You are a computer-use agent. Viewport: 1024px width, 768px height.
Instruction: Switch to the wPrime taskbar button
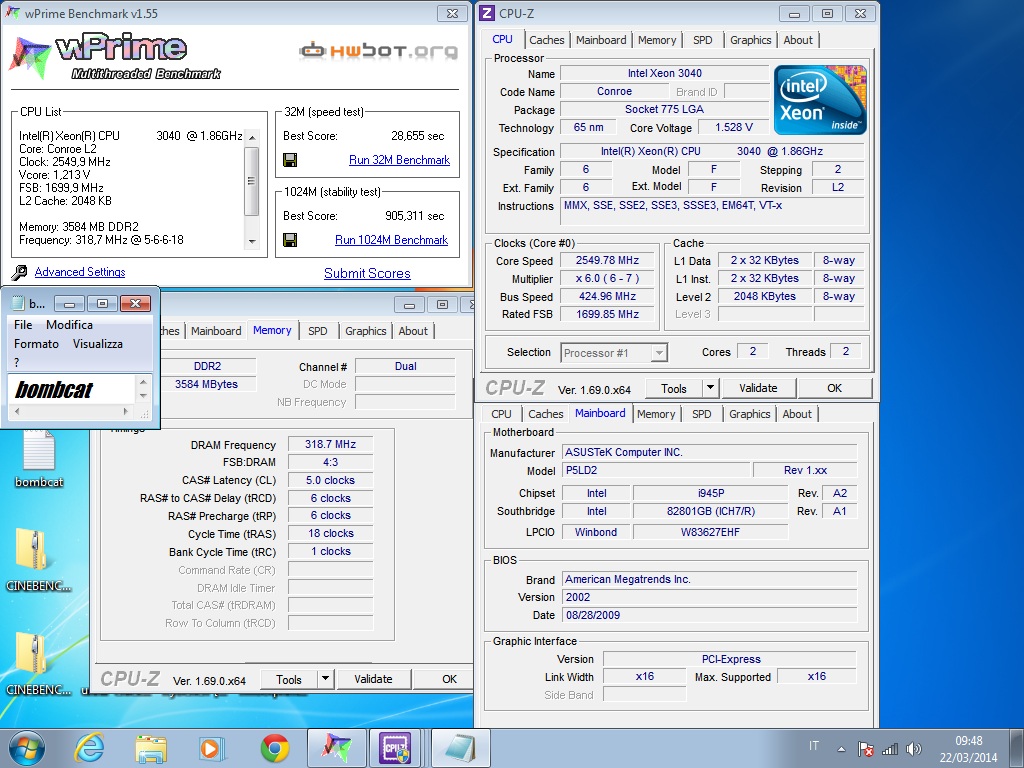coord(337,748)
